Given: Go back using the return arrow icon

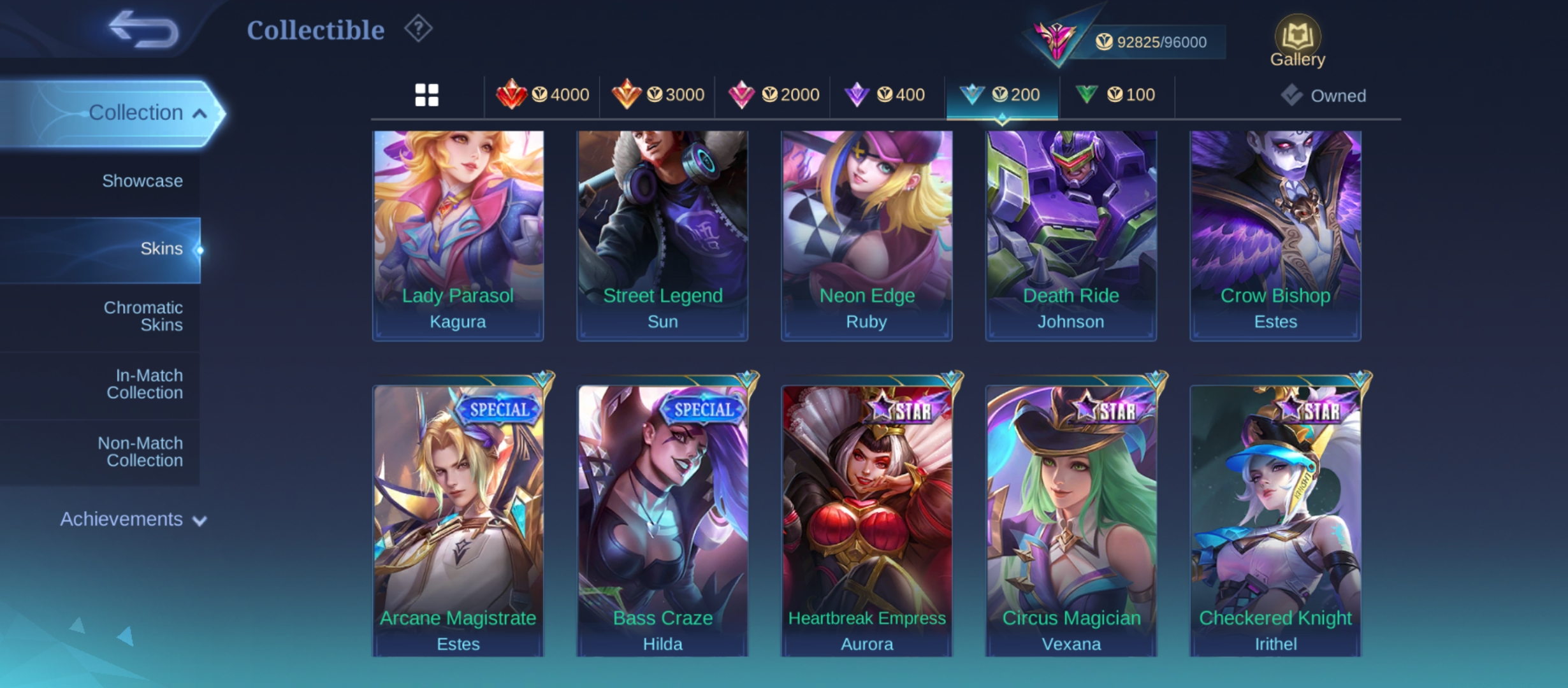Looking at the screenshot, I should coord(144,29).
